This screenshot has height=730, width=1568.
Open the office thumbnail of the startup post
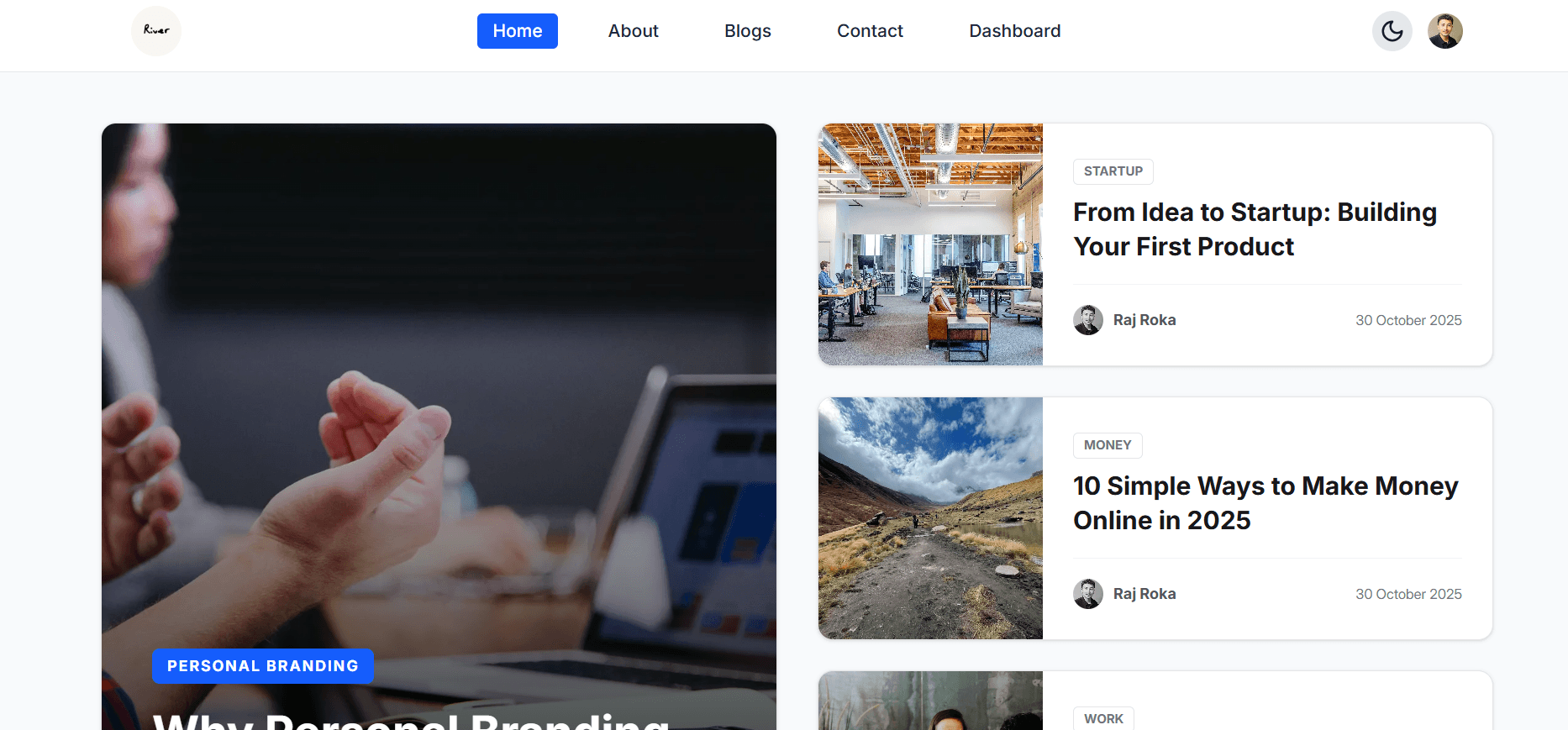tap(931, 244)
